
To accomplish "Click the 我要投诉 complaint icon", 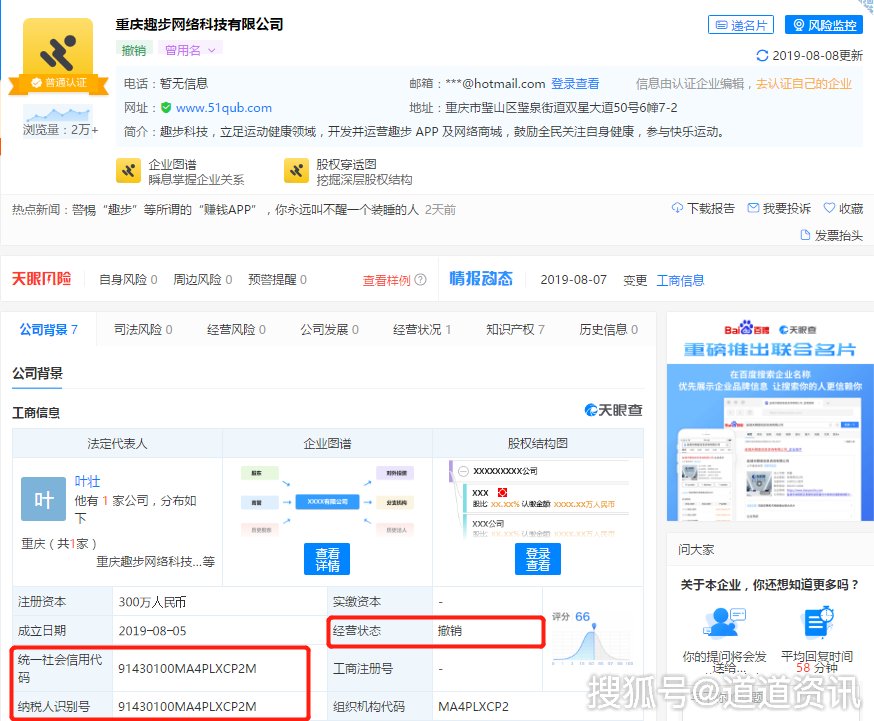I will coord(753,208).
